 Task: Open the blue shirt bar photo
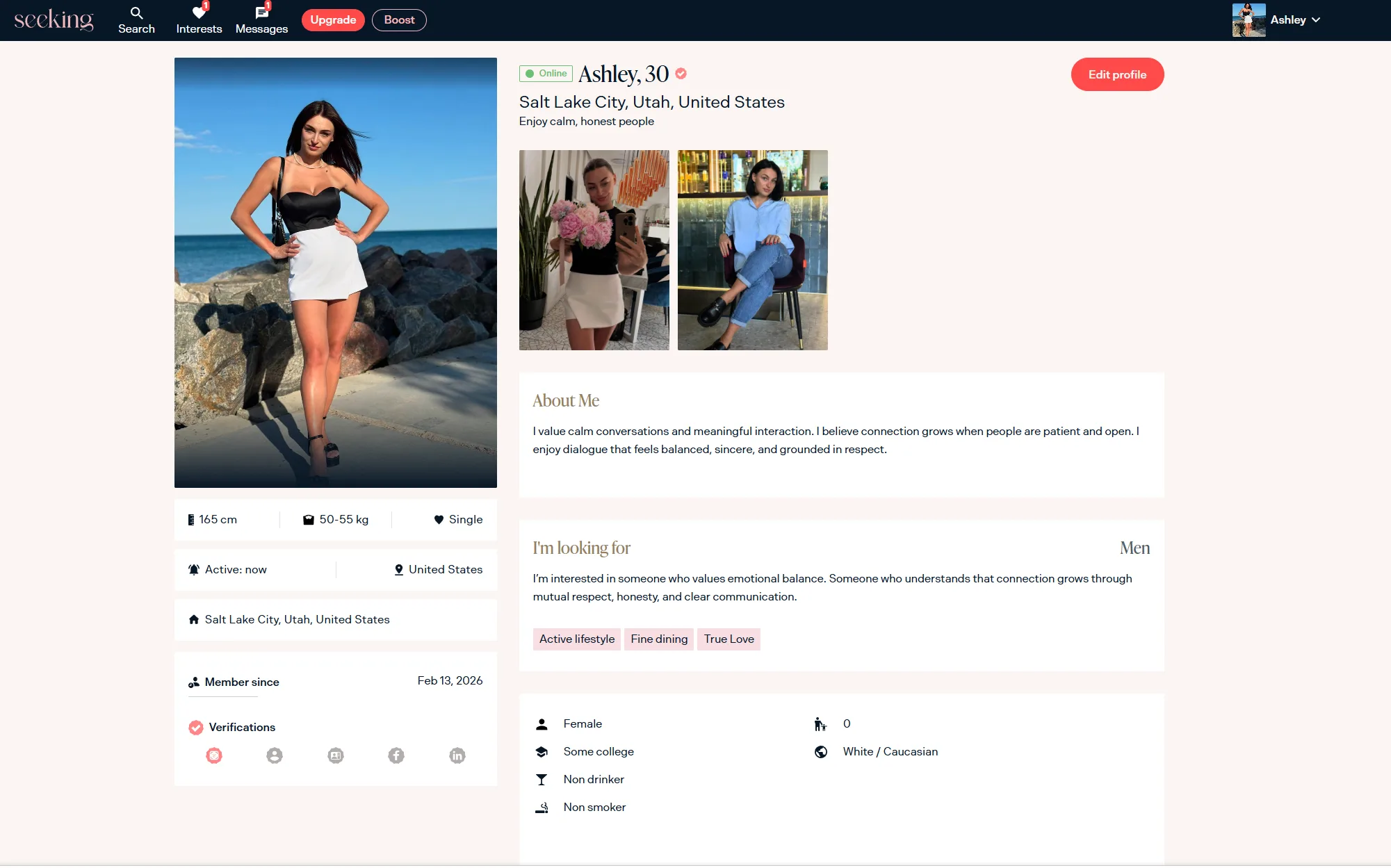[x=753, y=250]
